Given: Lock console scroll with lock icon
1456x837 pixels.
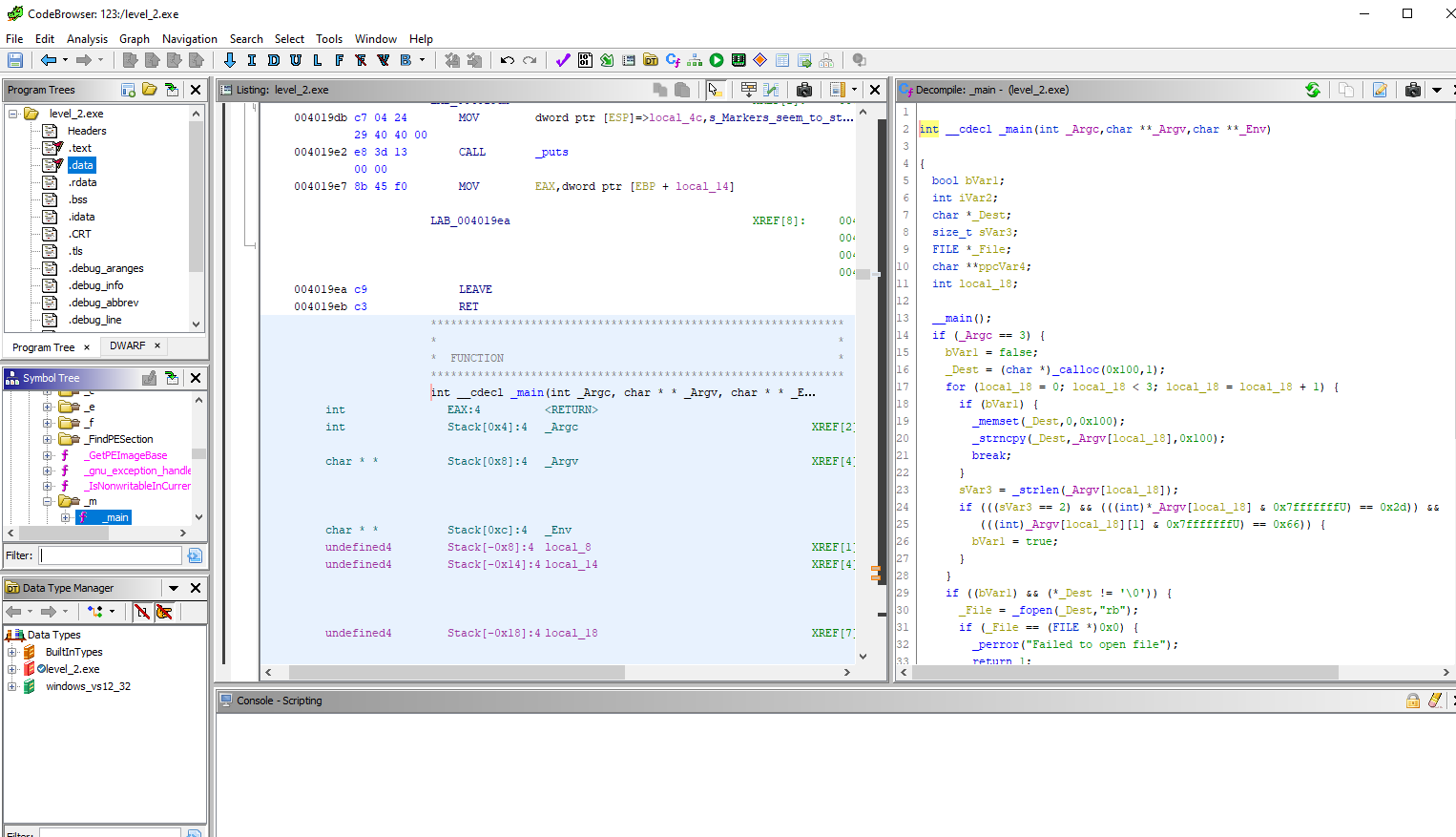Looking at the screenshot, I should tap(1413, 701).
